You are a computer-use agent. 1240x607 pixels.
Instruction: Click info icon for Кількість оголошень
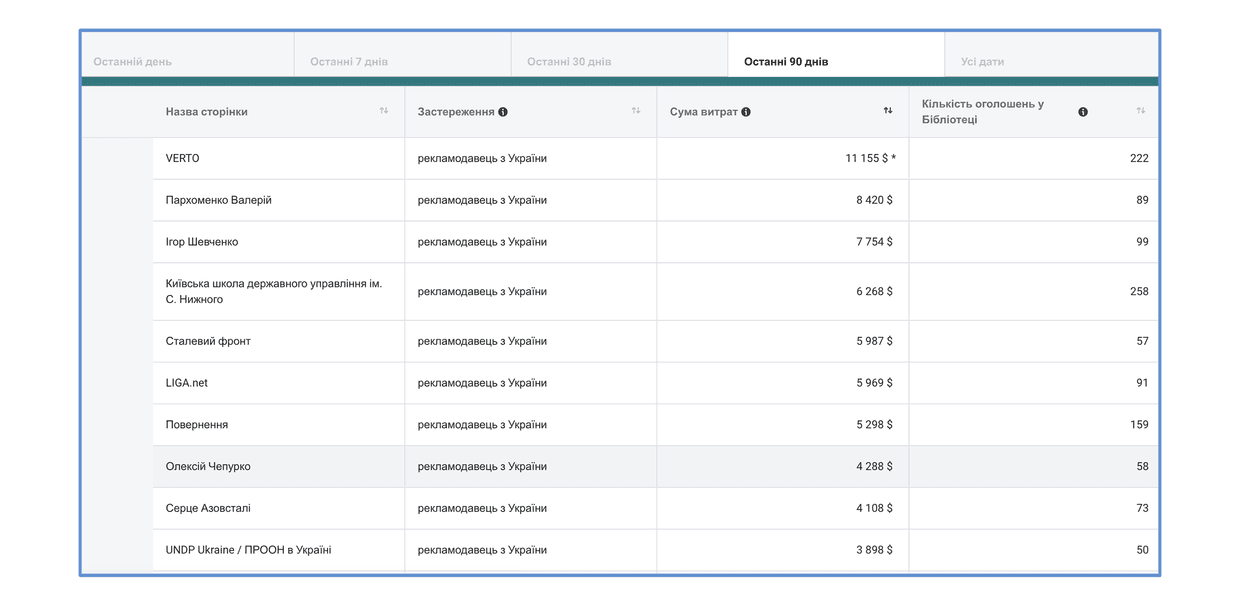coord(1083,112)
